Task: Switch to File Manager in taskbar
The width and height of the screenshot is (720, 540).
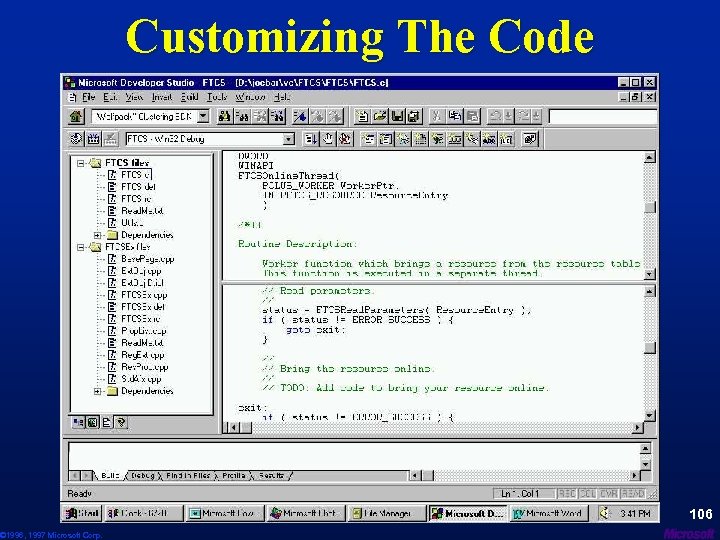Action: tap(387, 513)
